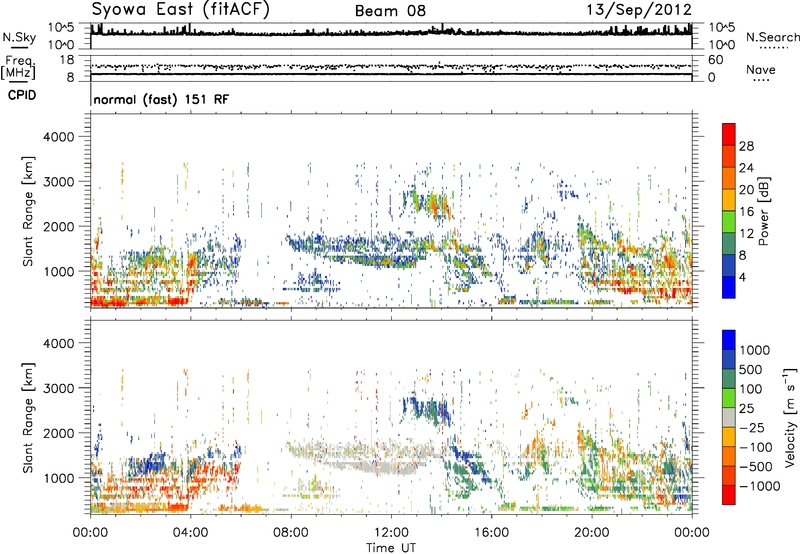Click the "16" tick on Power color bar
800x554 pixels.
pyautogui.click(x=746, y=212)
